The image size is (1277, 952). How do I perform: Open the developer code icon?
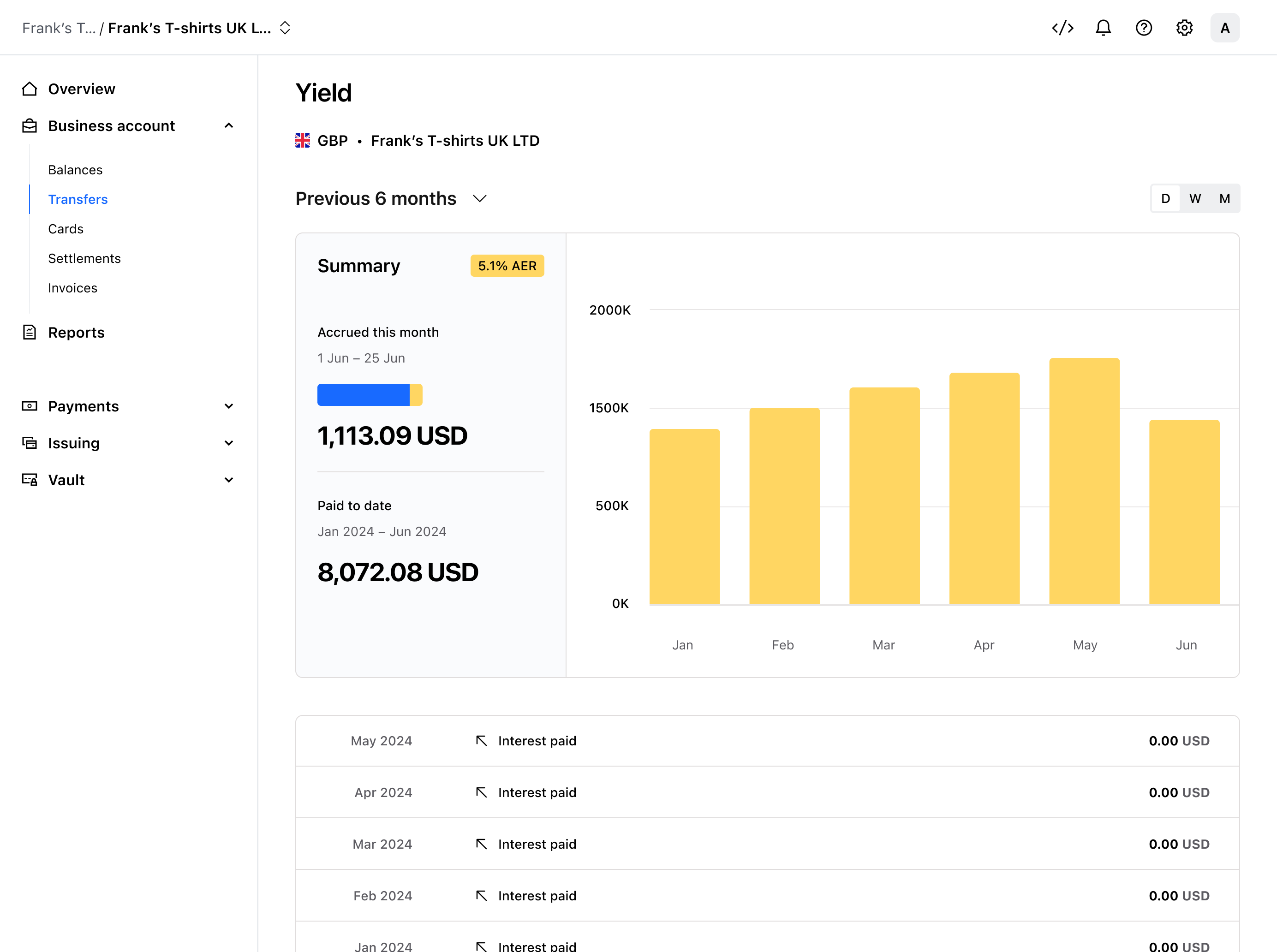point(1062,28)
